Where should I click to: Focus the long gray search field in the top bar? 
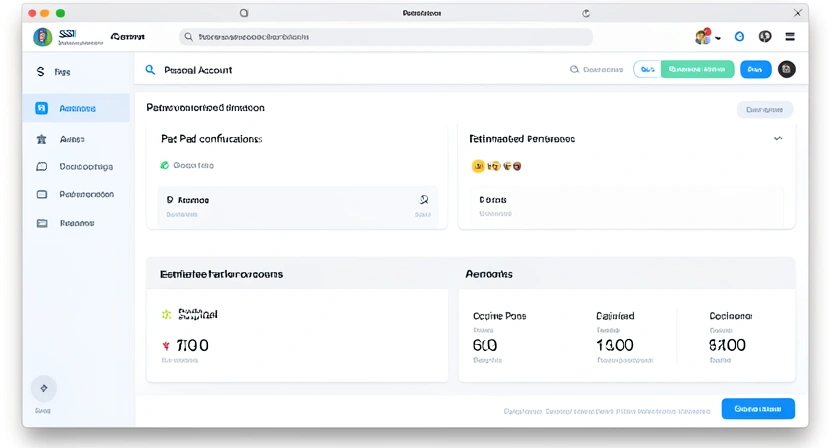[386, 37]
